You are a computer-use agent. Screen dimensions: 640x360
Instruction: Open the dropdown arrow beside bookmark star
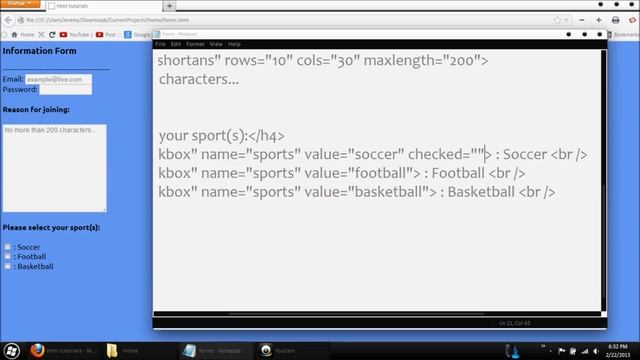coord(567,20)
